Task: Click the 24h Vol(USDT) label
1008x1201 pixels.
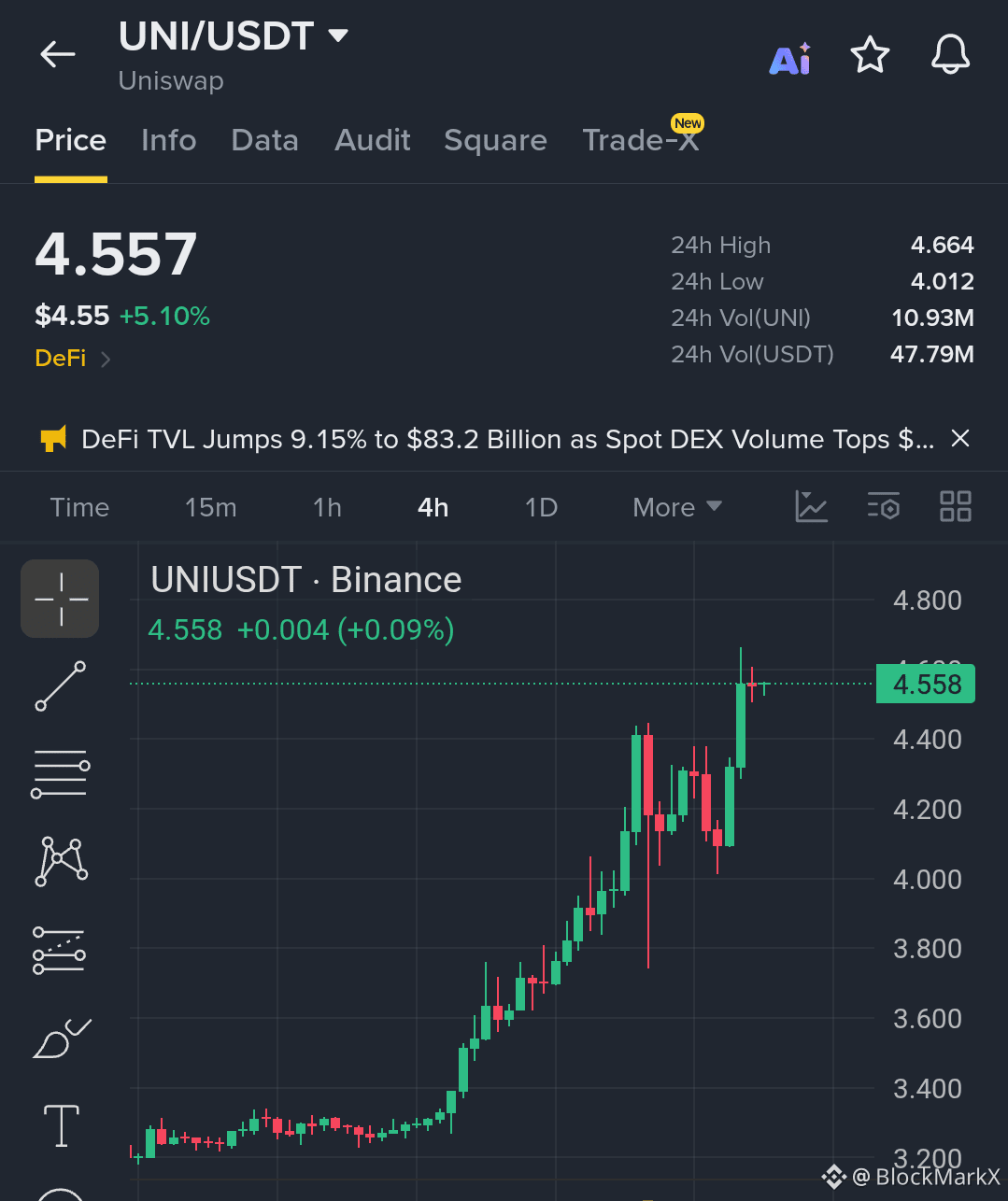Action: coord(753,354)
